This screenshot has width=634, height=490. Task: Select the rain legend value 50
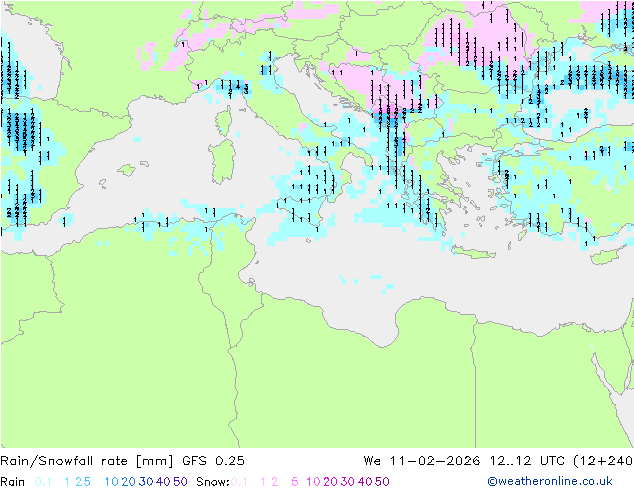[180, 482]
